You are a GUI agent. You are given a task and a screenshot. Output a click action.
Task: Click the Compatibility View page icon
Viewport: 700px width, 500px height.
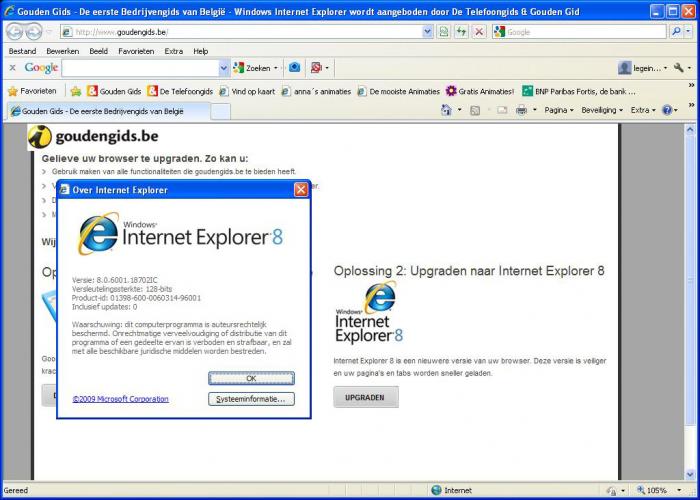443,32
